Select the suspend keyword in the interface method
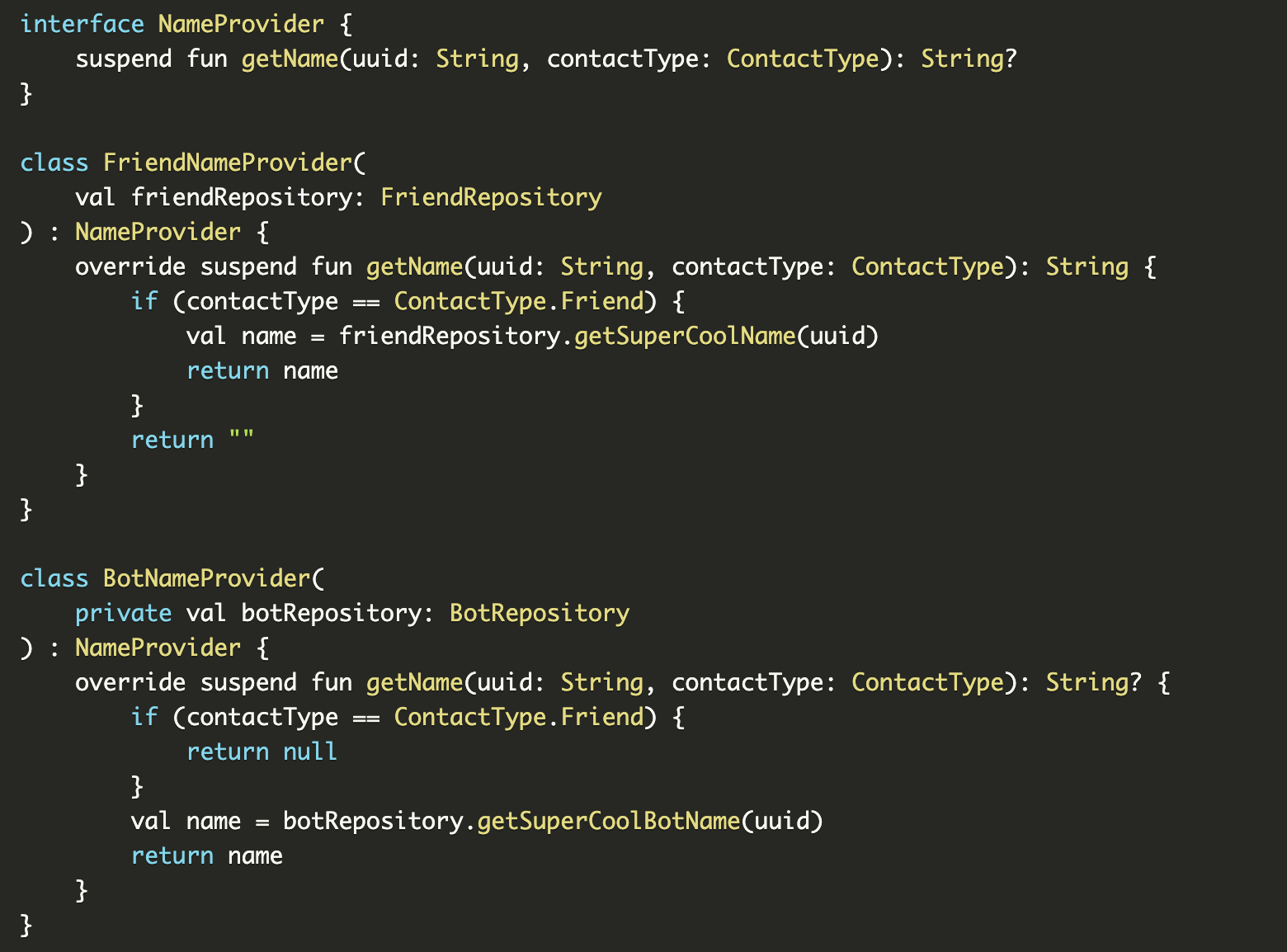 tap(122, 58)
